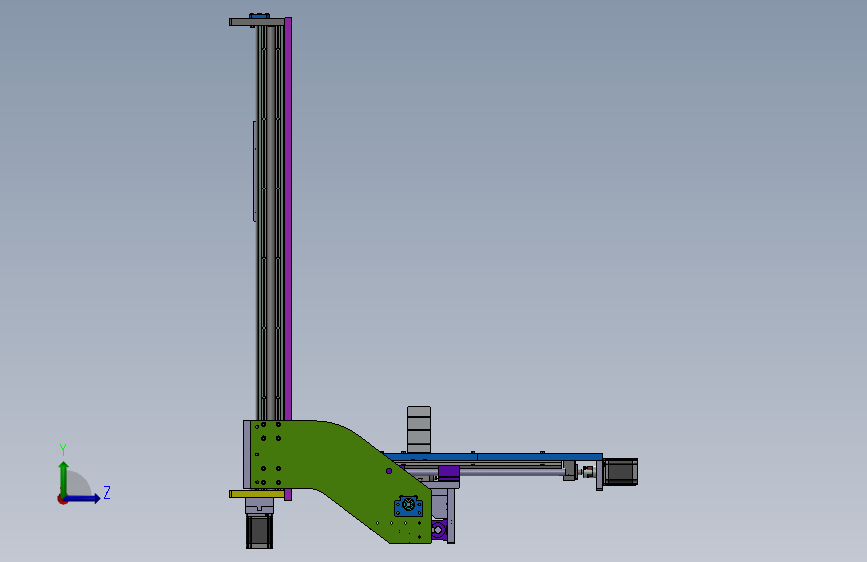Select the right motor mounting plate
This screenshot has width=867, height=562.
click(x=599, y=475)
